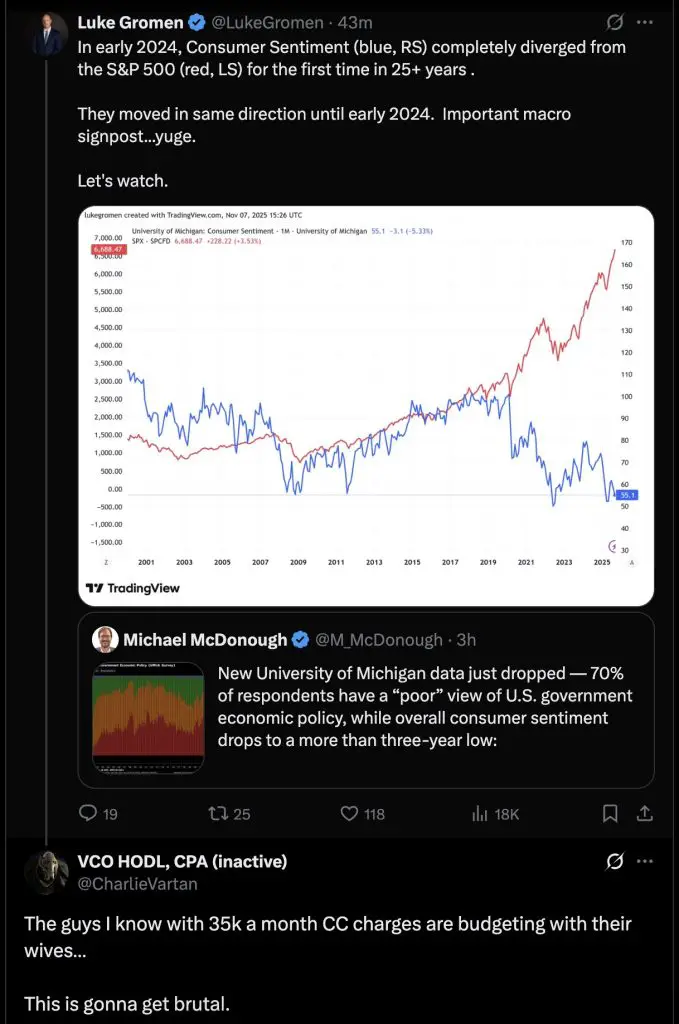Open view analytics icon showing 18K
The height and width of the screenshot is (1024, 679).
coord(480,814)
